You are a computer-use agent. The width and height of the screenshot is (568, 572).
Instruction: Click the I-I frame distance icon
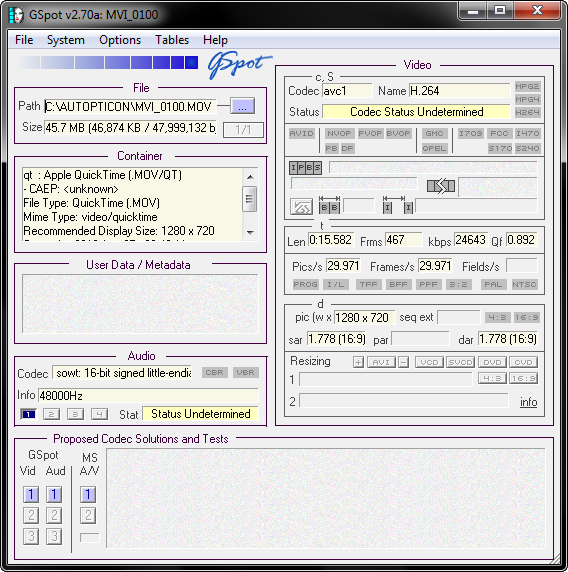click(398, 205)
